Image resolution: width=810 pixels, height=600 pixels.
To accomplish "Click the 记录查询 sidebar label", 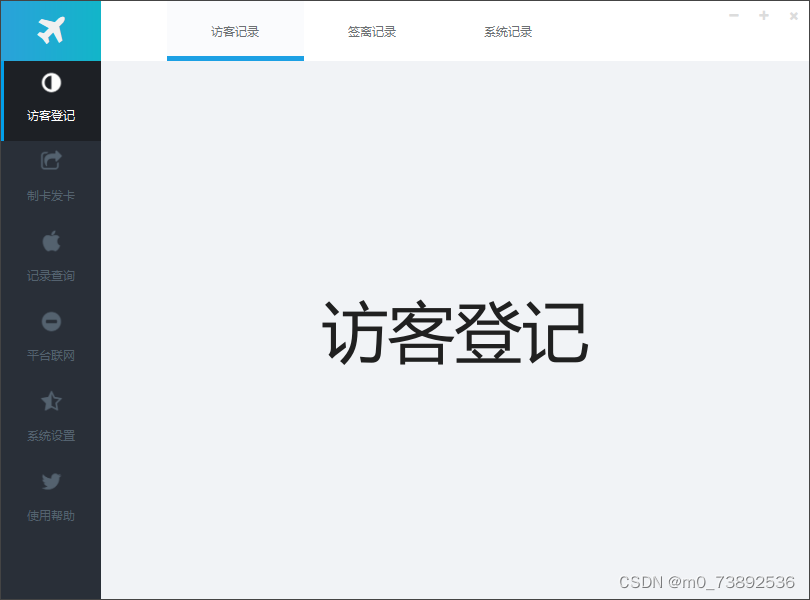I will click(50, 275).
